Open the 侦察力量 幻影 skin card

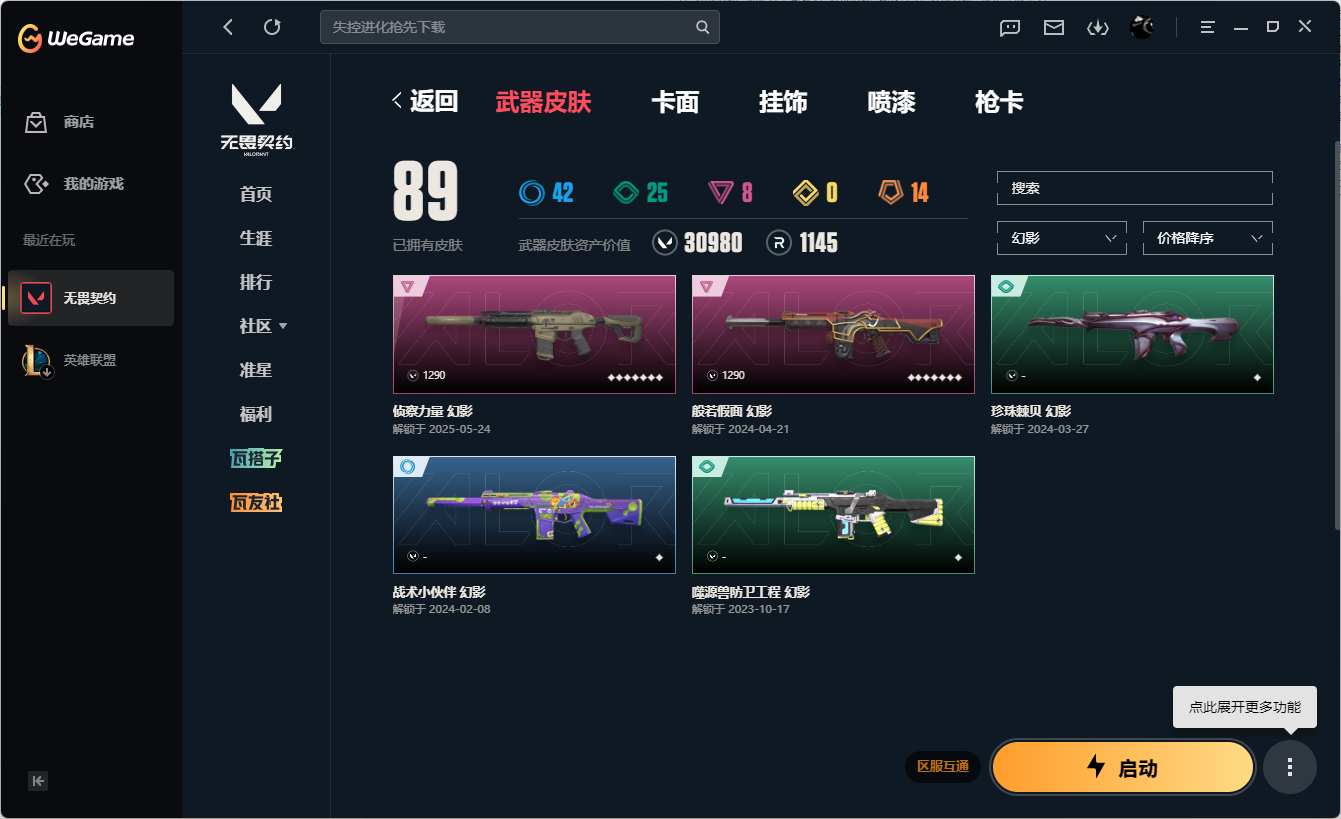pos(534,334)
